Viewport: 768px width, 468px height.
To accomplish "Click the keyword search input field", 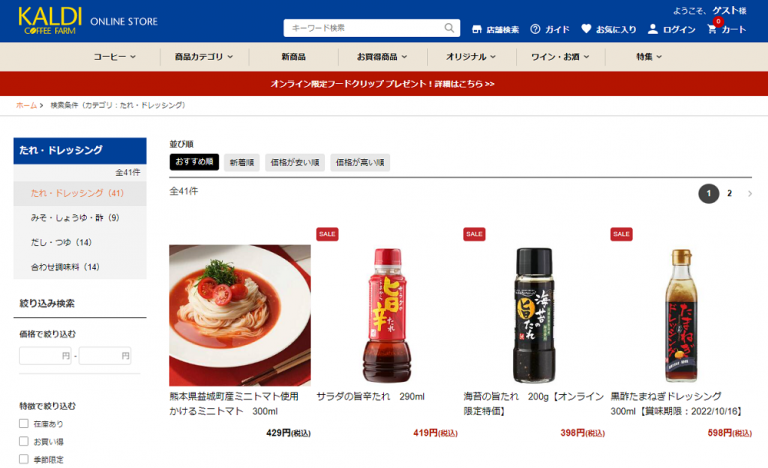I will click(x=366, y=28).
